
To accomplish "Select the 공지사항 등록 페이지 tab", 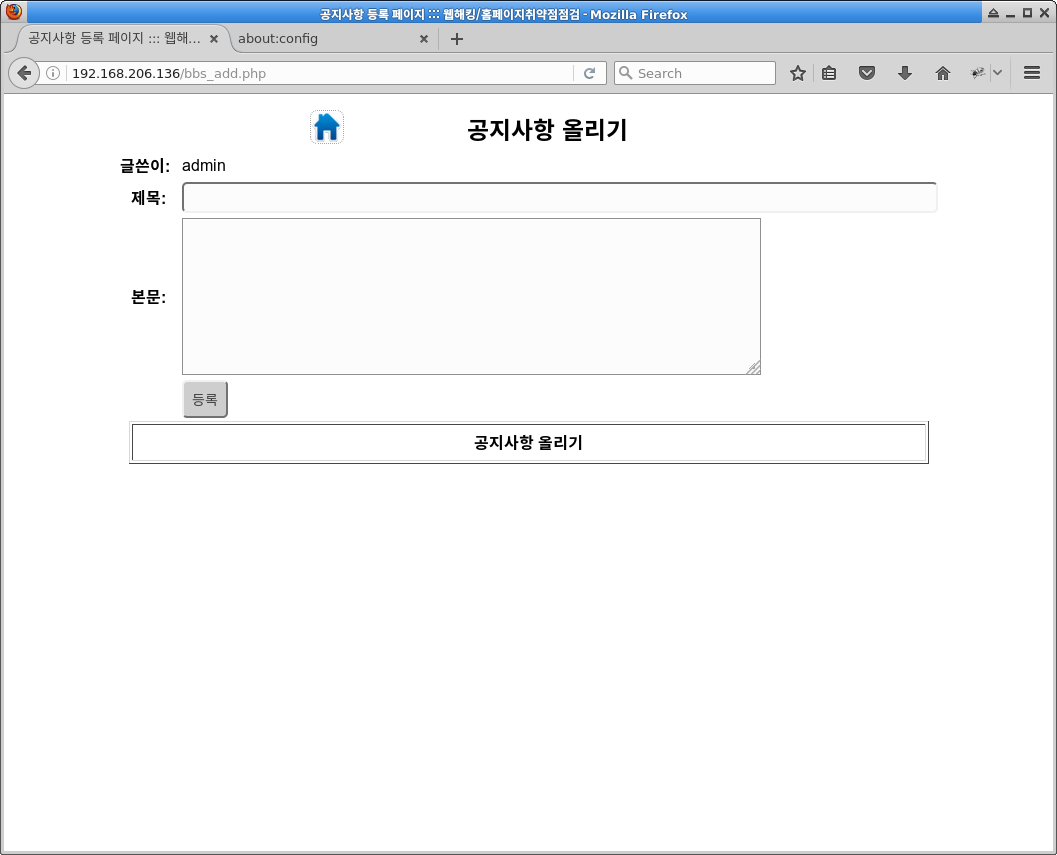I will [115, 38].
